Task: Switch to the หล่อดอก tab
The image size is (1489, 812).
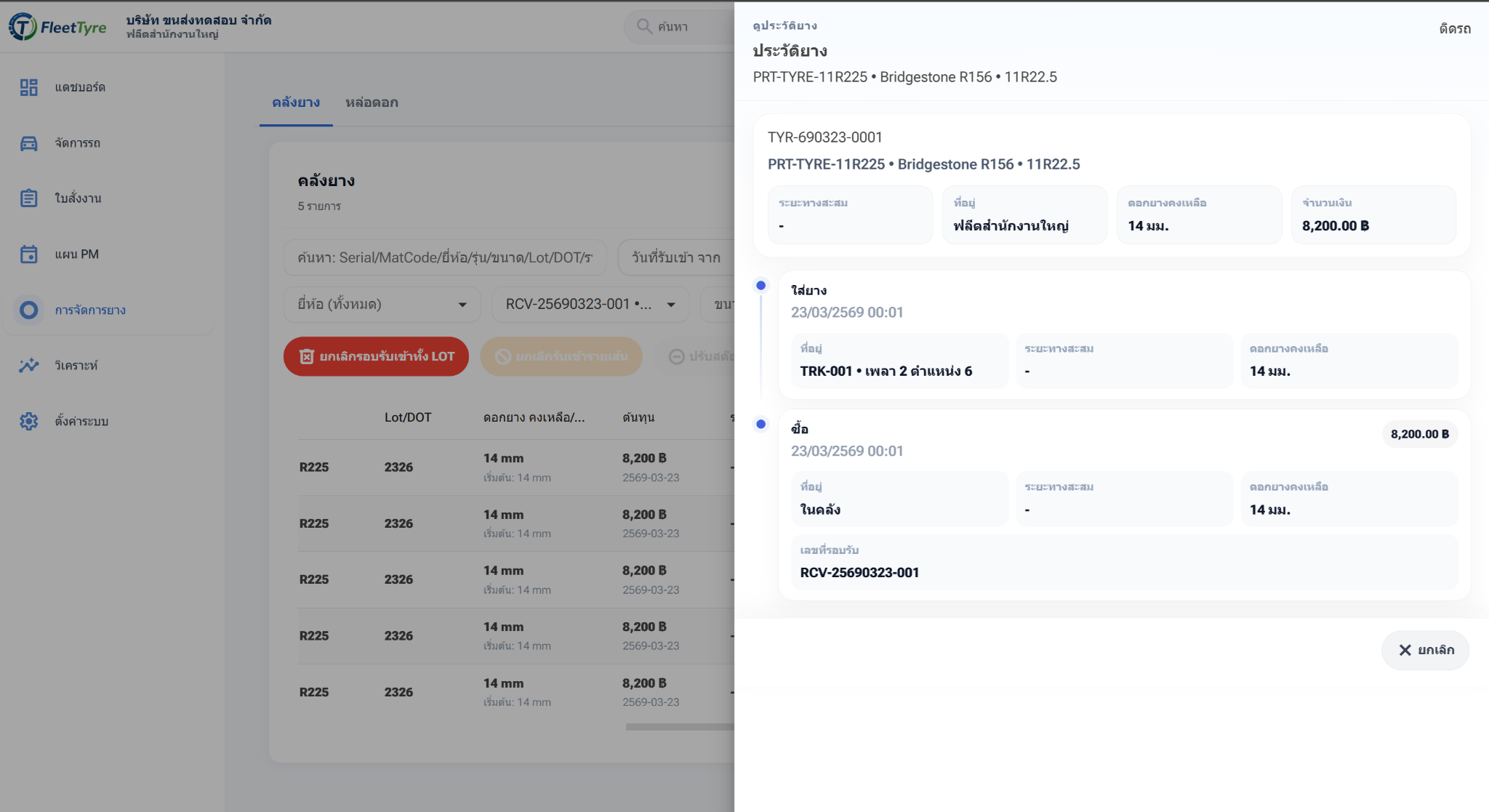Action: tap(372, 102)
